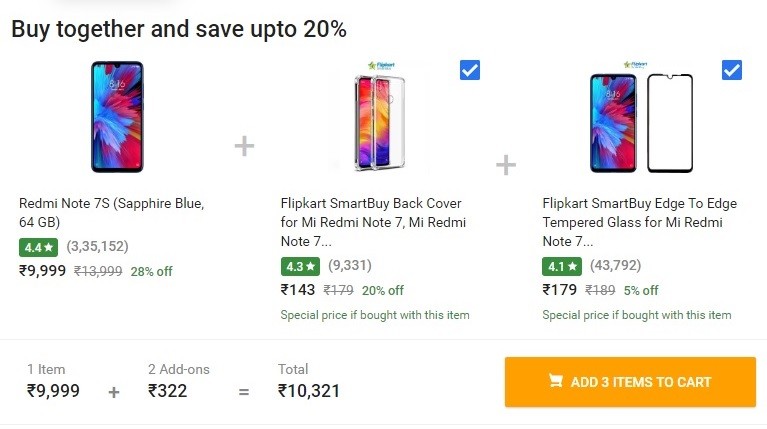Open Flipkart SmartBuy Back Cover title link

[x=373, y=222]
